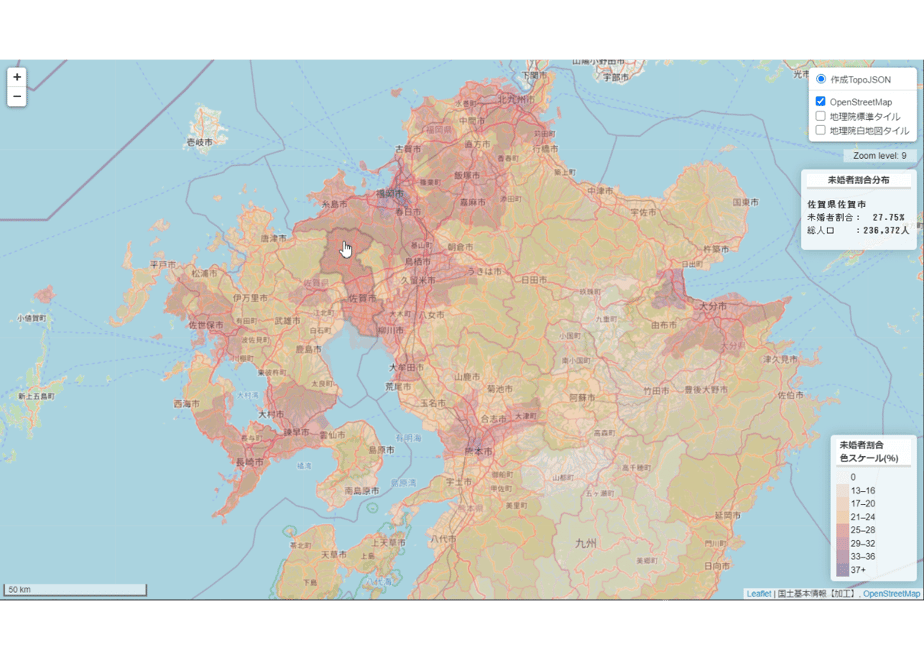Click the 国東市 label on map
Image resolution: width=924 pixels, height=660 pixels.
(x=745, y=202)
